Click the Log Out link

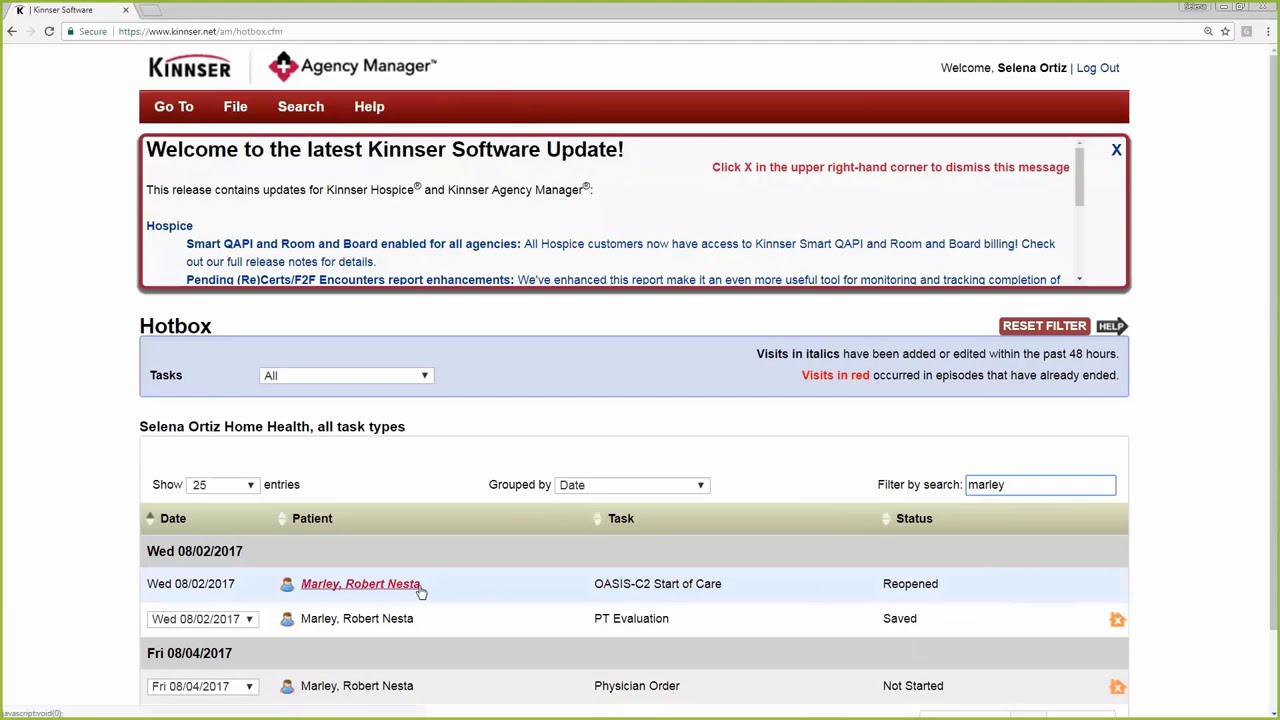click(1098, 68)
